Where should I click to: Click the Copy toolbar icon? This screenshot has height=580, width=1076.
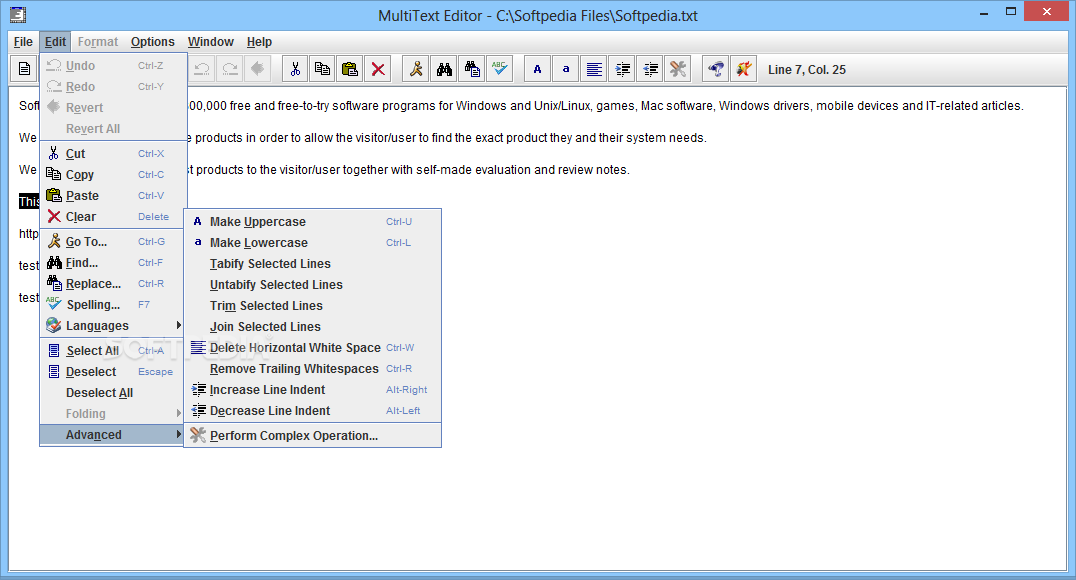(322, 69)
